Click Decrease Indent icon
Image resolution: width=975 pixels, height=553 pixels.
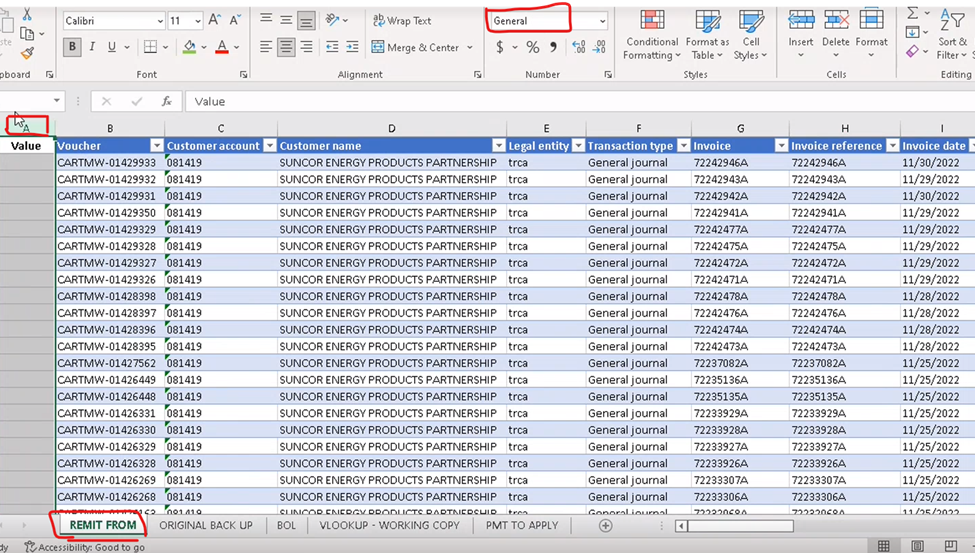point(332,47)
